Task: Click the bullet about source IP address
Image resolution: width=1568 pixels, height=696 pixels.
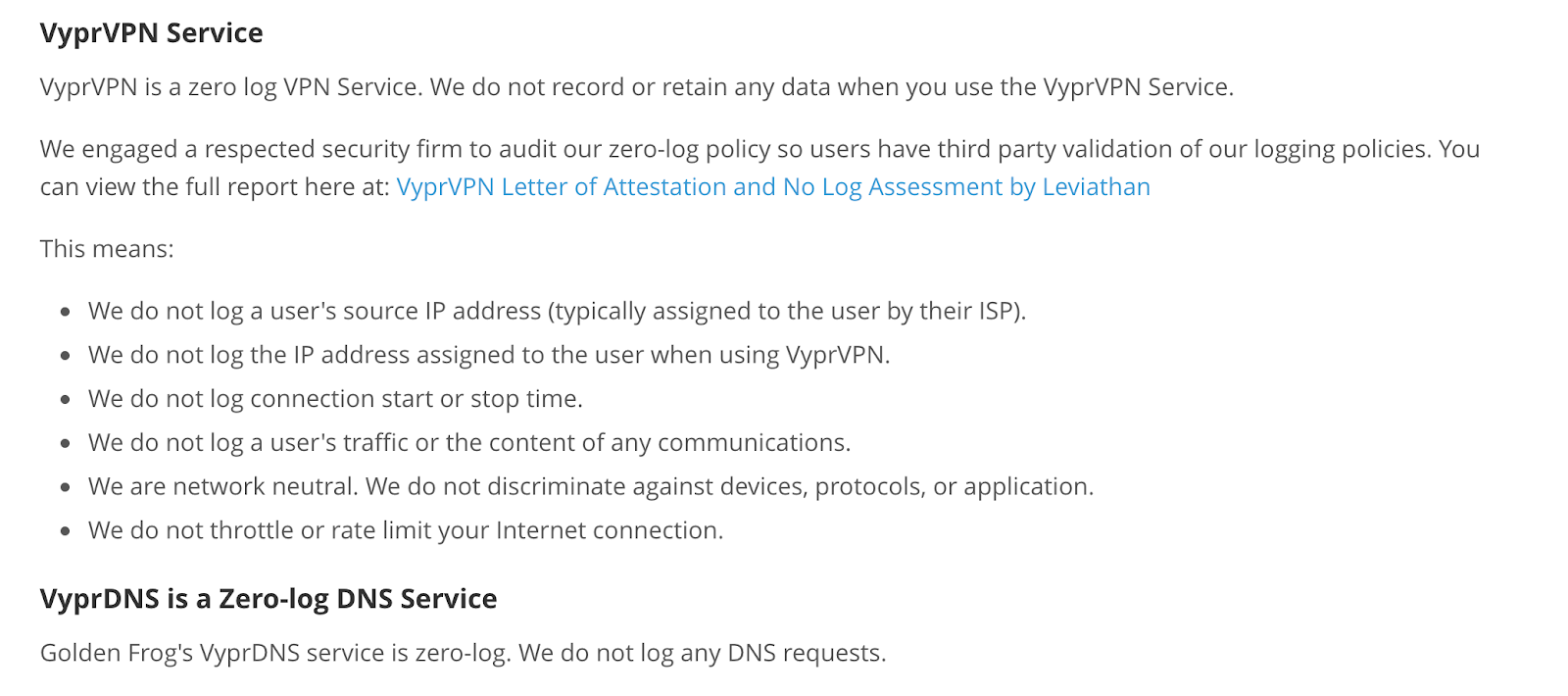Action: [557, 311]
